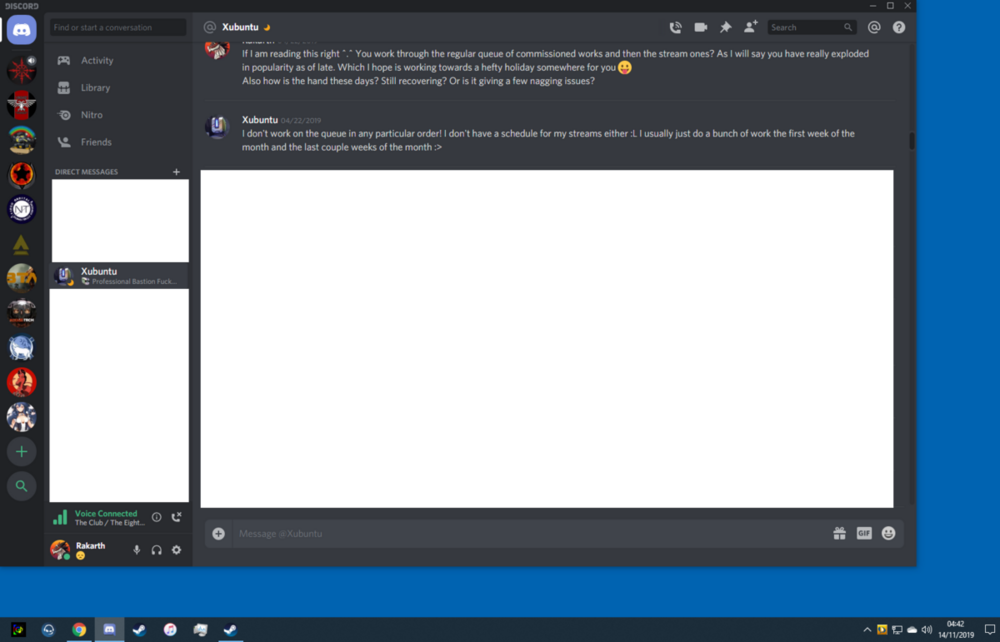
Task: Click the Xubuntu name in the chat header
Action: [x=240, y=27]
